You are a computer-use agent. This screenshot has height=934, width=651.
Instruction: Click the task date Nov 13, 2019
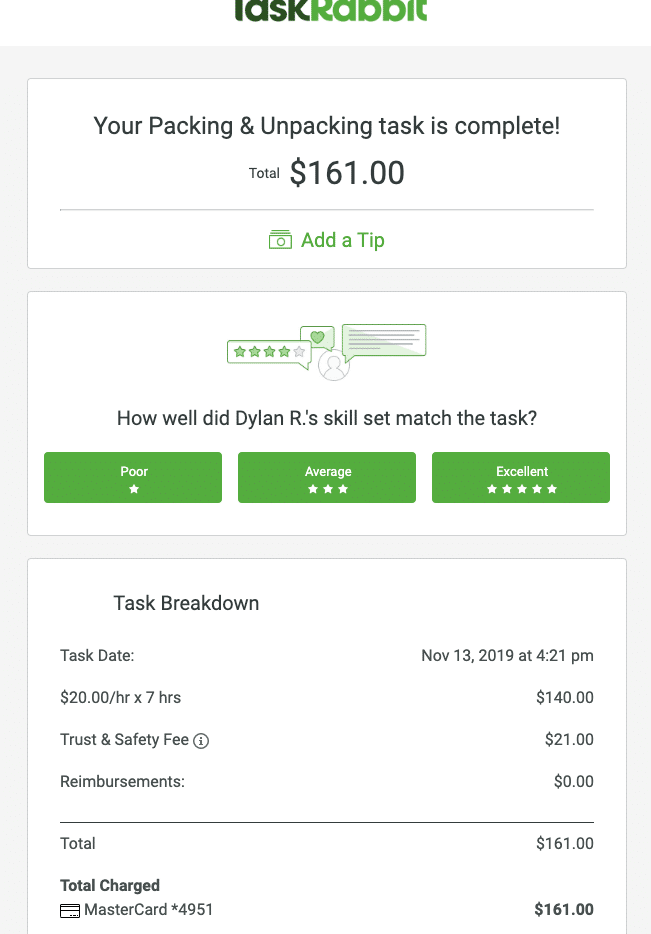tap(507, 656)
